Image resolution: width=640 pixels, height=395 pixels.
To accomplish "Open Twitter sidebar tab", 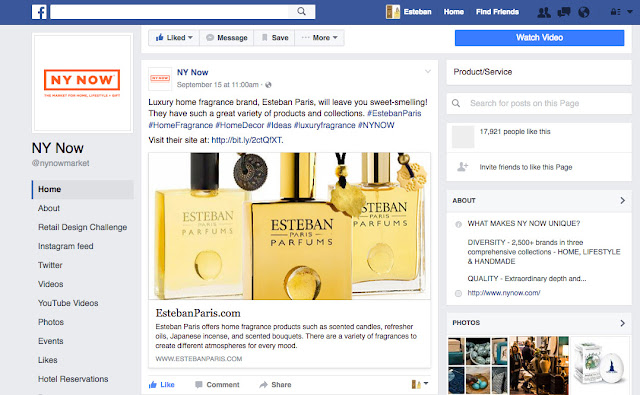I will (x=50, y=265).
